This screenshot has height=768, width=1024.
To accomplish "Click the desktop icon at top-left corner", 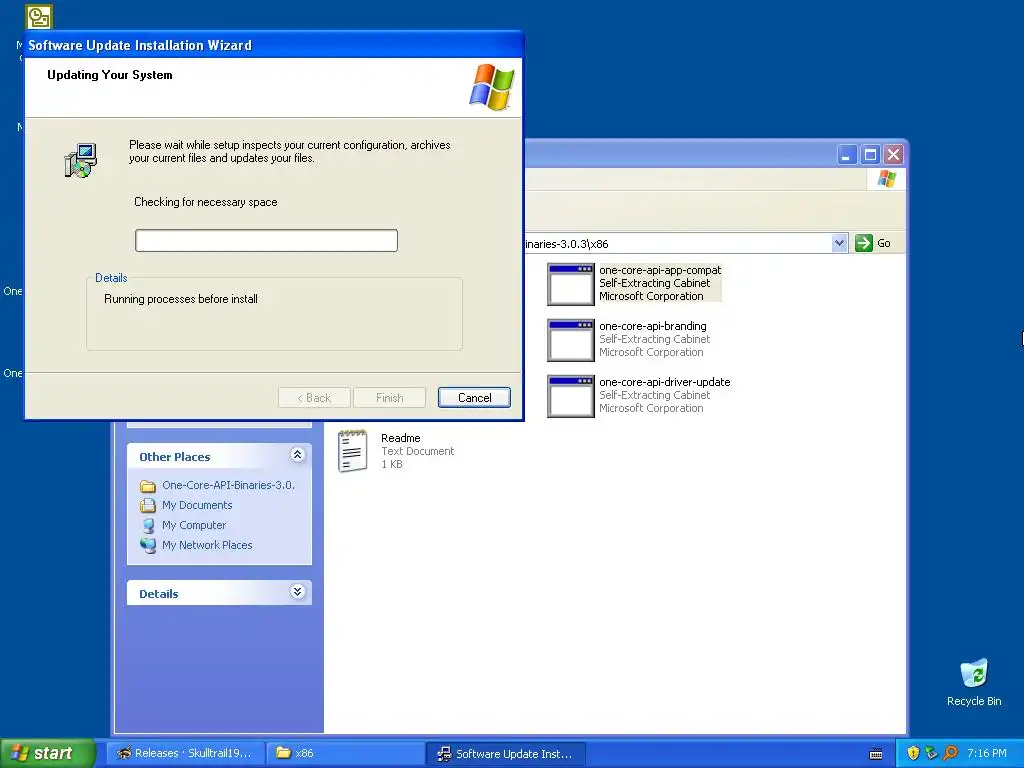I will click(39, 17).
